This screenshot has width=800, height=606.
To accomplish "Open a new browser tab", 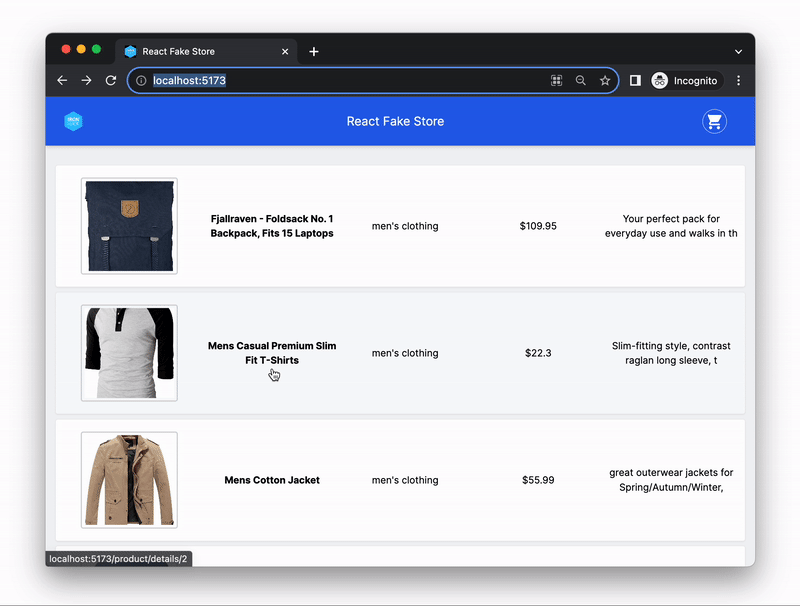I will (x=314, y=52).
